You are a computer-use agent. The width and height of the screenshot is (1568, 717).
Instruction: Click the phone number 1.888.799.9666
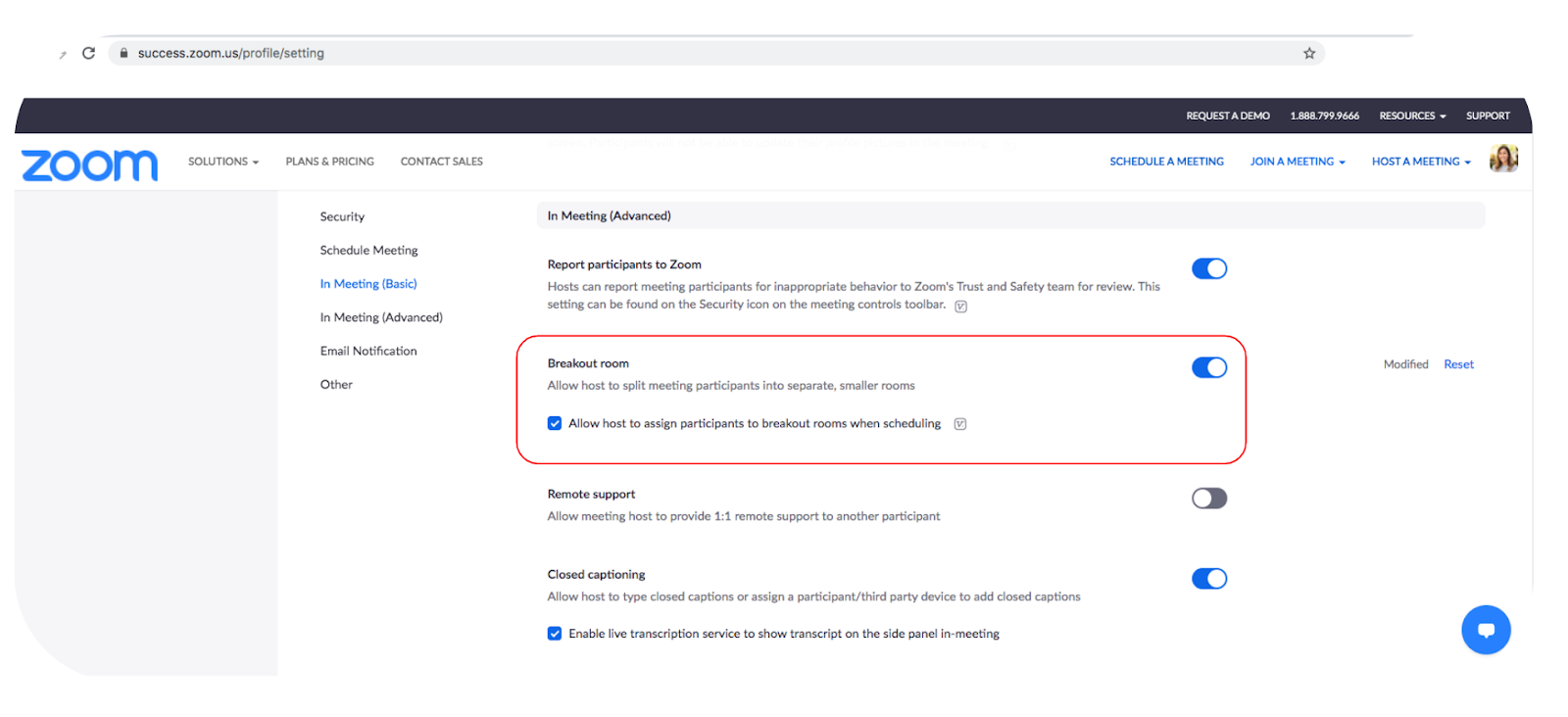(1324, 116)
